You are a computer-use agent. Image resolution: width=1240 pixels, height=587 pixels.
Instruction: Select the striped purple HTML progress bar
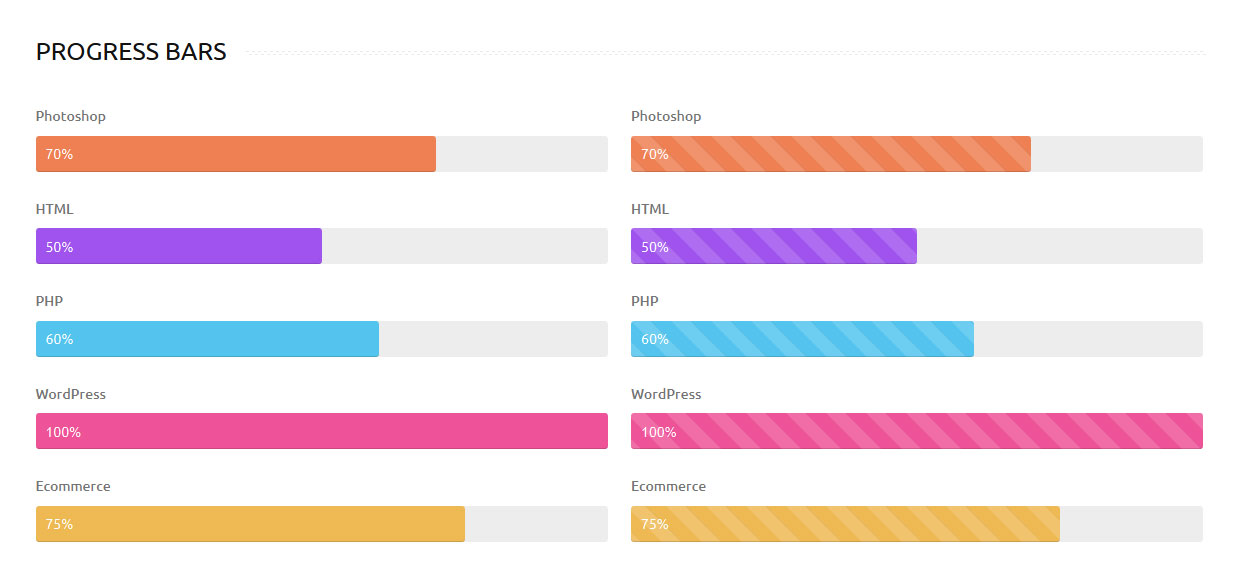[x=773, y=246]
